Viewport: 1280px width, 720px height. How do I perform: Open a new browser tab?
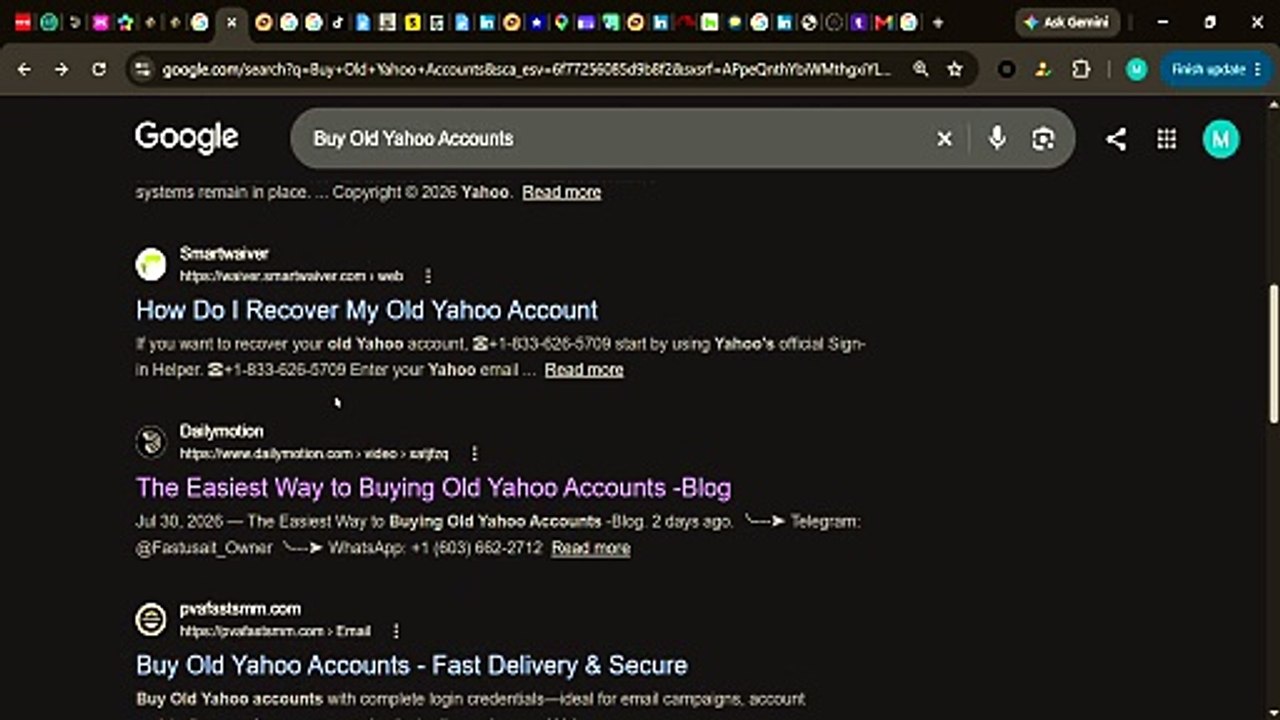(937, 22)
